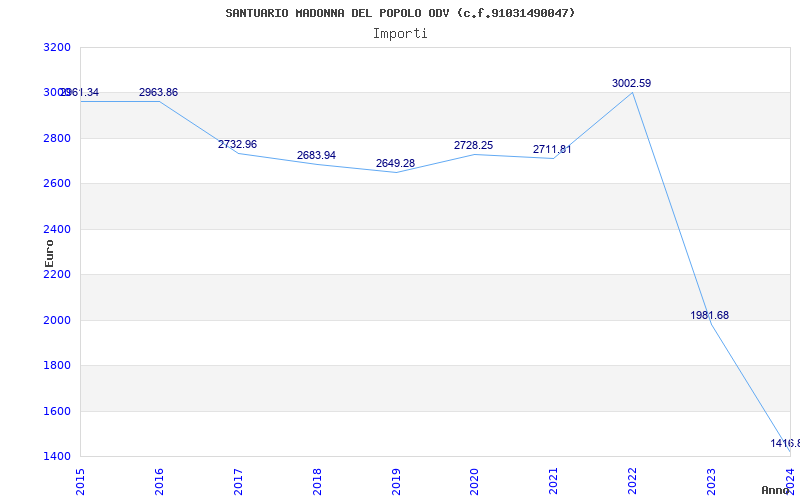
Task: Select the 2015 year axis label
Action: 80,482
